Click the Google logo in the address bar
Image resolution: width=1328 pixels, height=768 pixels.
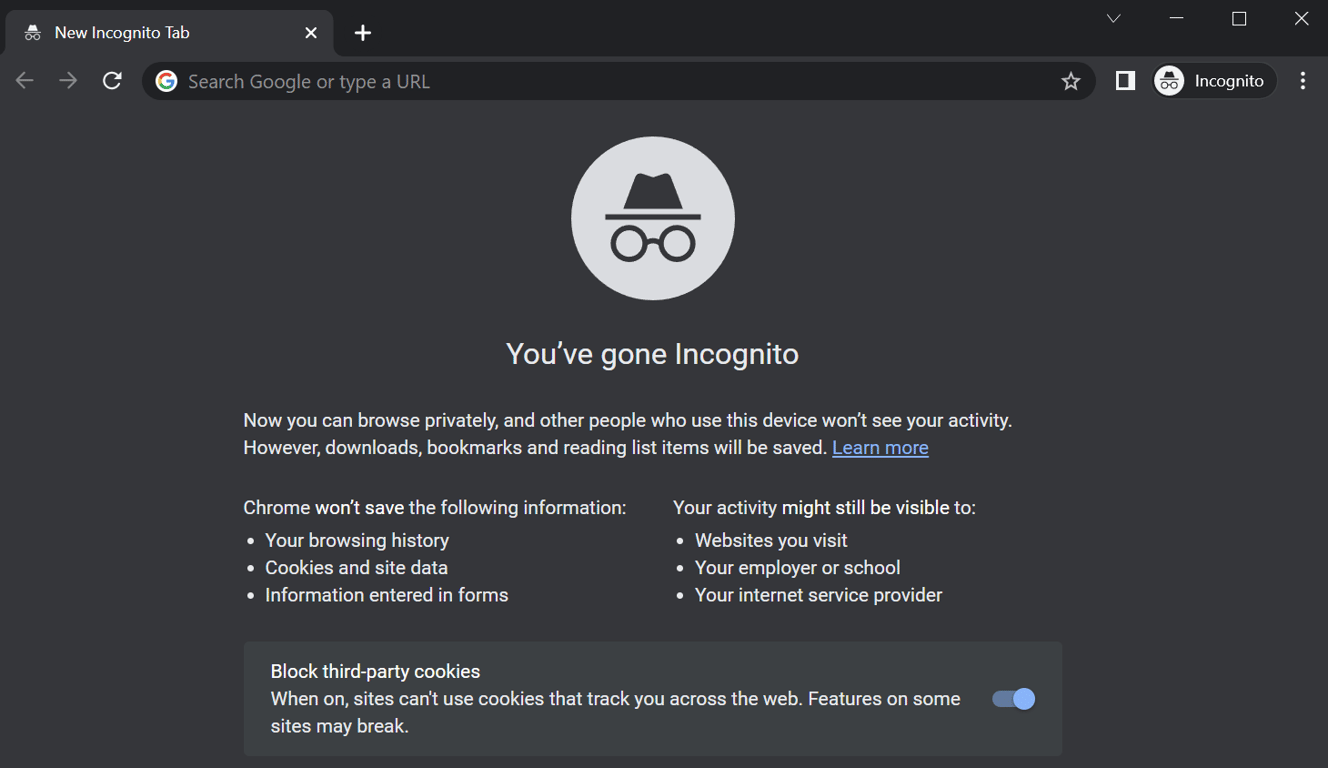coord(166,80)
